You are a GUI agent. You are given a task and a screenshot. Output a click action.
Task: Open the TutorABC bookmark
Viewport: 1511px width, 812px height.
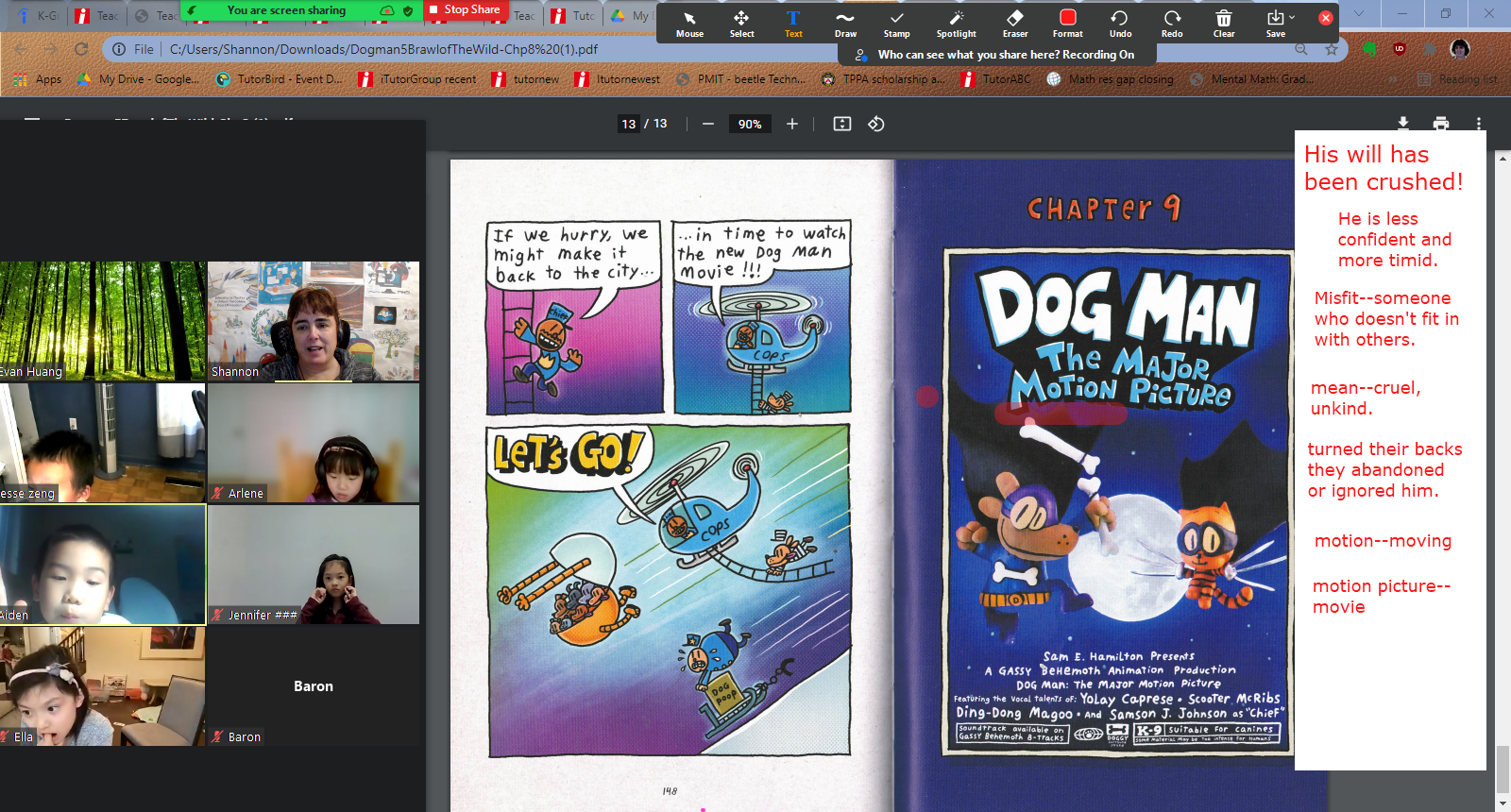point(996,79)
